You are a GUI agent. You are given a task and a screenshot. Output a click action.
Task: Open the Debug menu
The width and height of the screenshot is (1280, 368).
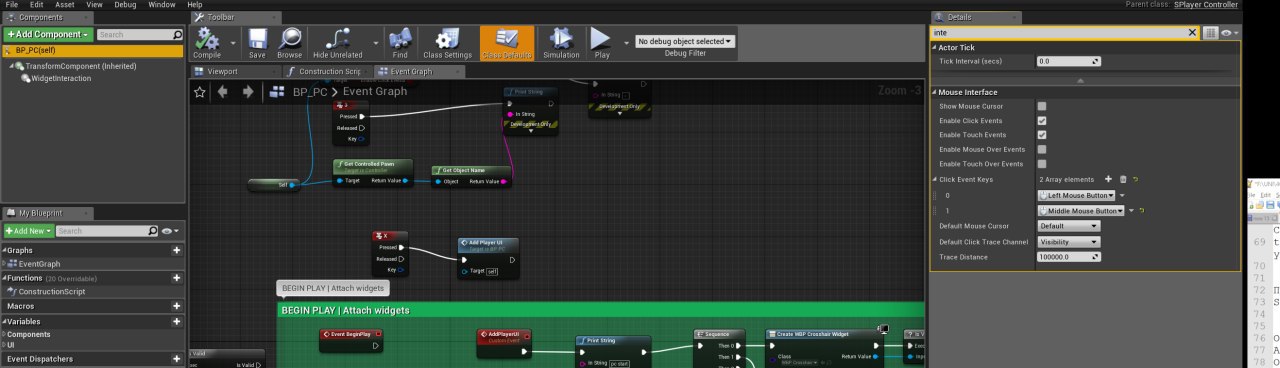coord(125,5)
